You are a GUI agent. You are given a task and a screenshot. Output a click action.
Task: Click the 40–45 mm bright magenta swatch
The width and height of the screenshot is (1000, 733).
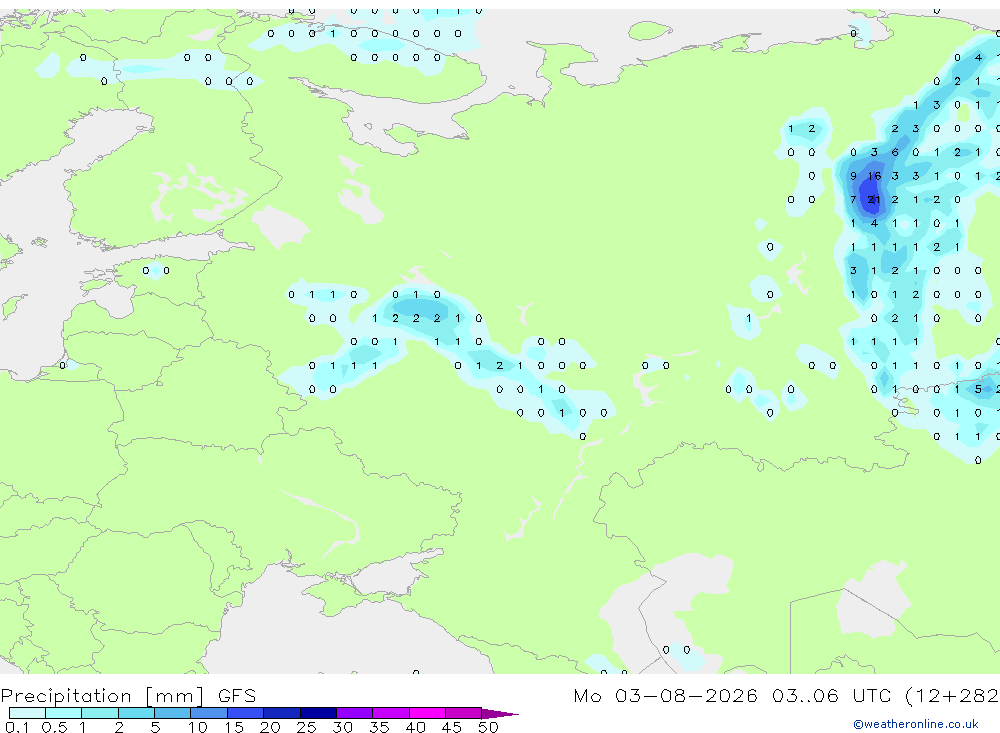(x=427, y=713)
